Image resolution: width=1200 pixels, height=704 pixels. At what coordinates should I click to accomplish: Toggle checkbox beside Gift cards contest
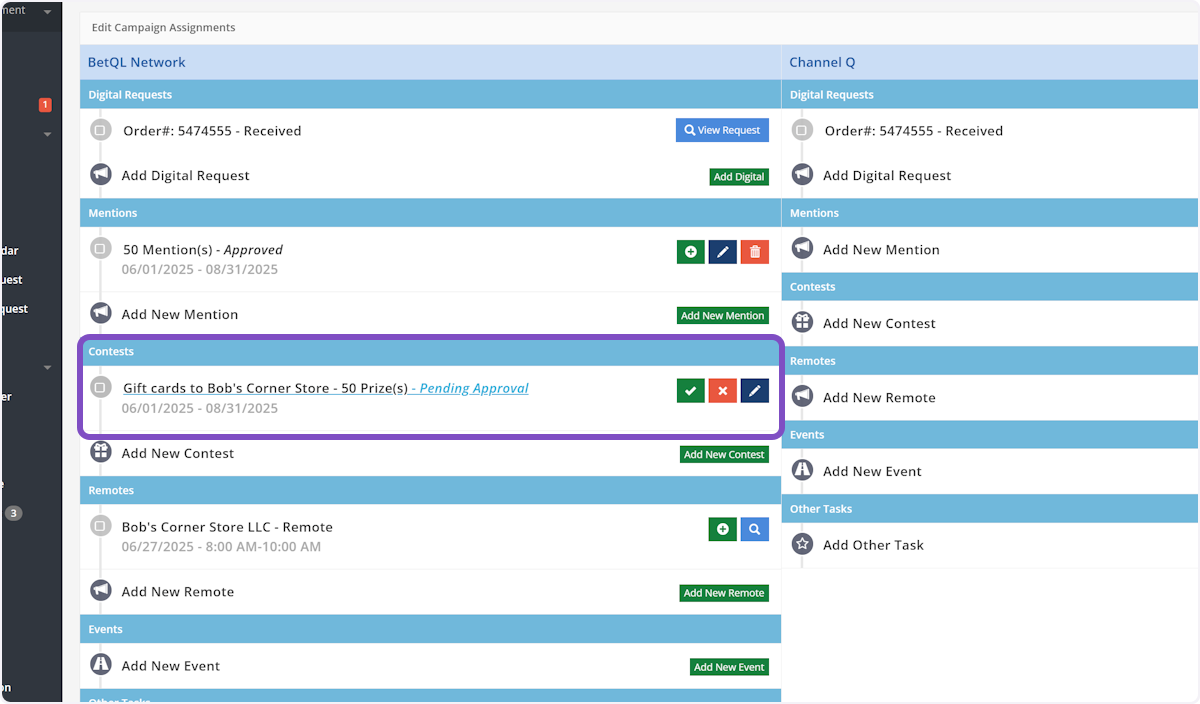click(x=100, y=387)
